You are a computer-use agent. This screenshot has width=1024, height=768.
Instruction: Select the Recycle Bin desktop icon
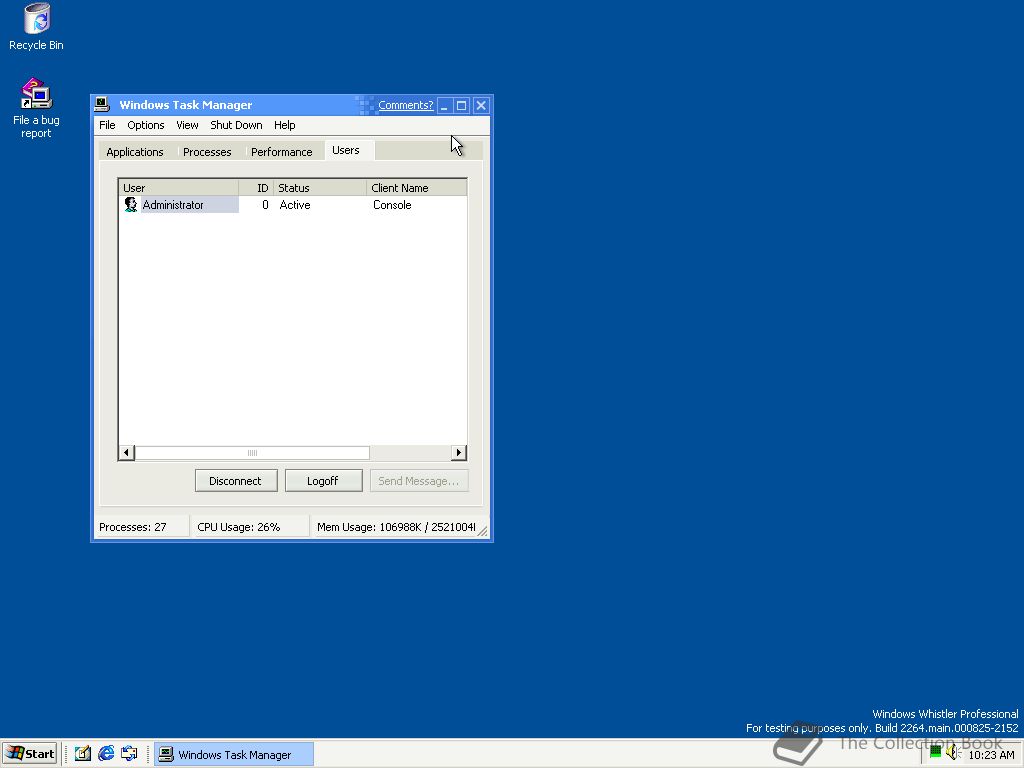click(37, 27)
